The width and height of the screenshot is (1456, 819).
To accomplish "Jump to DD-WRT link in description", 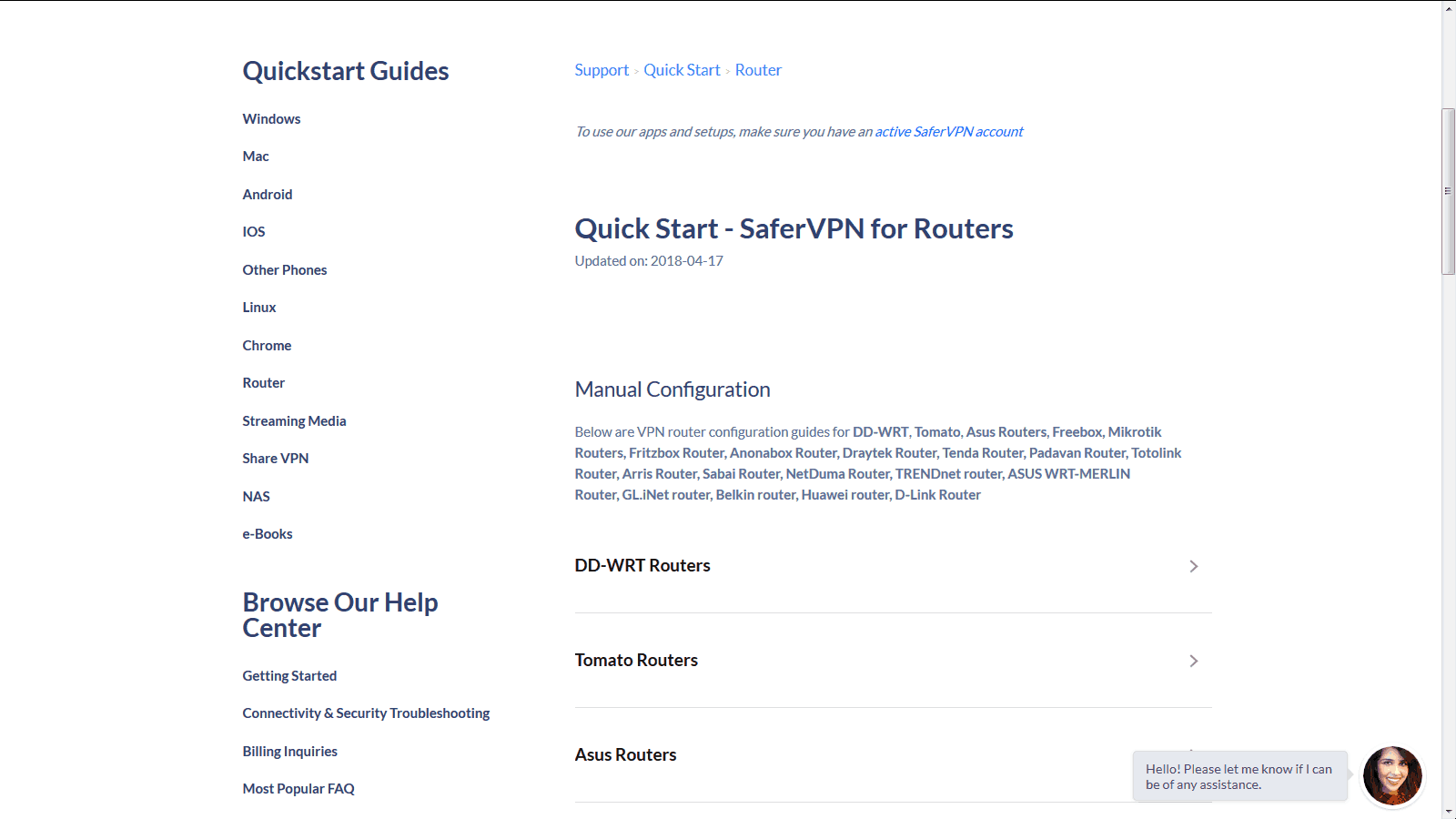I will coord(880,432).
